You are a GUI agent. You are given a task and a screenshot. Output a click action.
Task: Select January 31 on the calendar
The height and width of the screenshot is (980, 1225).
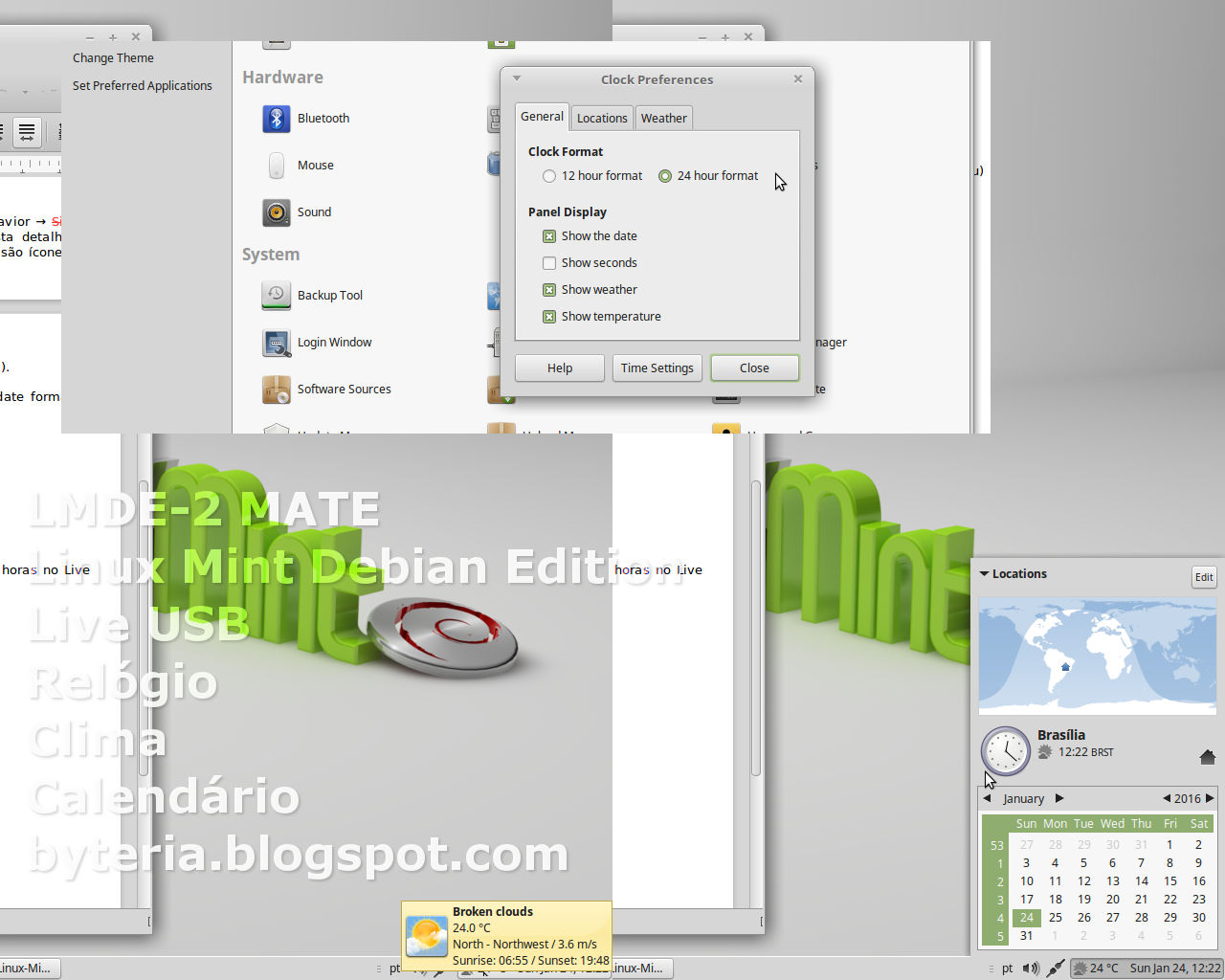pos(1026,935)
